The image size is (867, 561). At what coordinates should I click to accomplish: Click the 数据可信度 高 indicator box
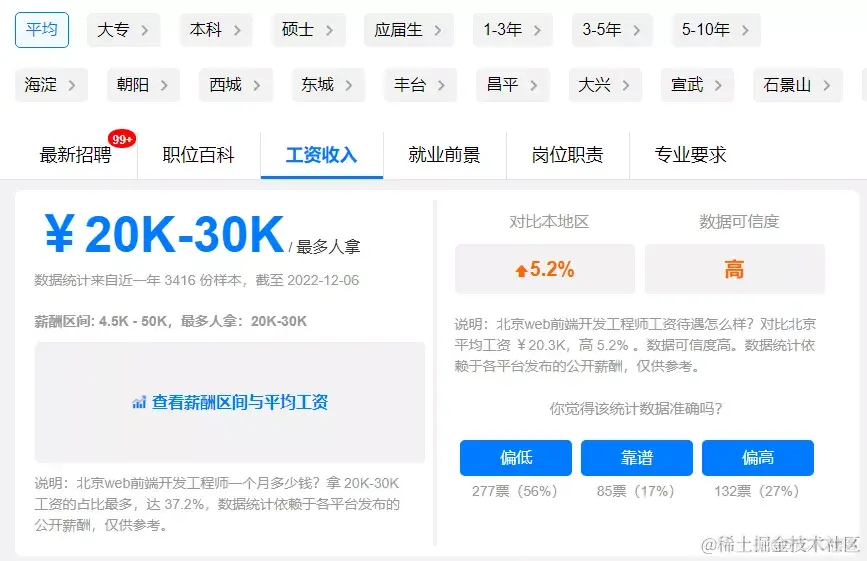[x=734, y=269]
